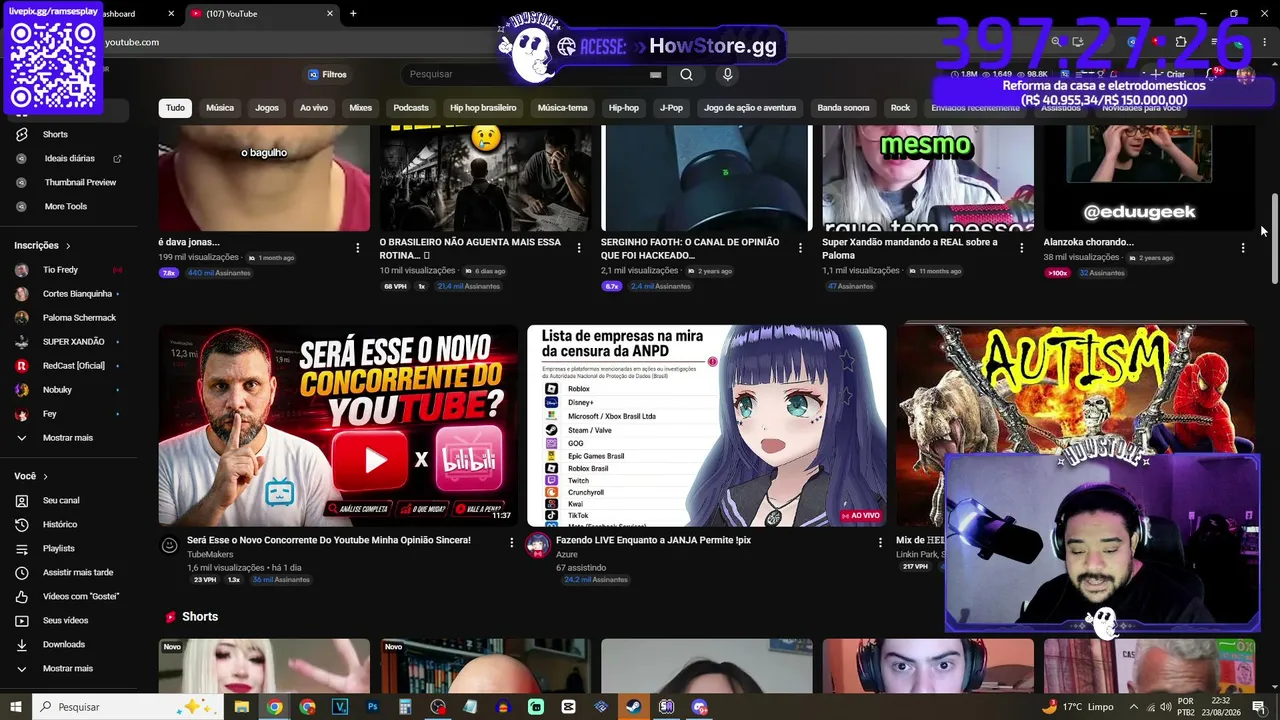Image resolution: width=1280 pixels, height=720 pixels.
Task: Open Ideais diárias sidebar tool
Action: coord(69,158)
